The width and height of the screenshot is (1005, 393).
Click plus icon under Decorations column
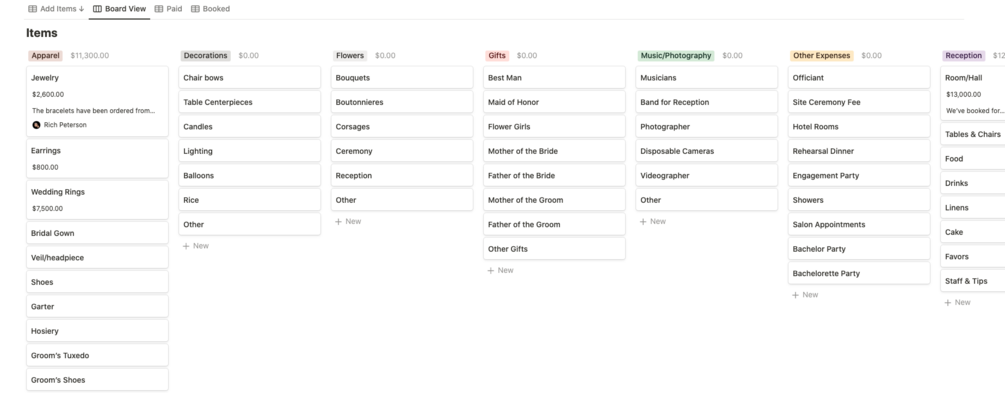(186, 246)
